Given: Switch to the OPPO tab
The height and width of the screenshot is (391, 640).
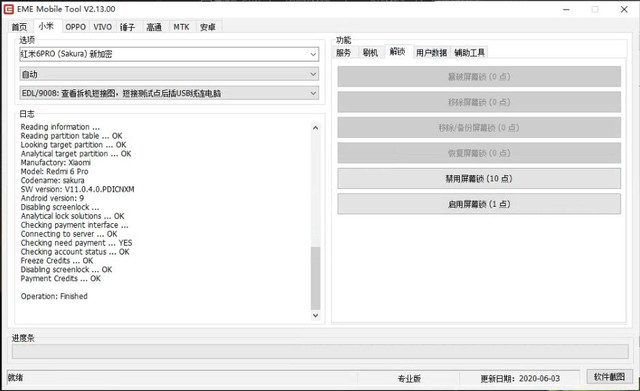Looking at the screenshot, I should coord(76,27).
